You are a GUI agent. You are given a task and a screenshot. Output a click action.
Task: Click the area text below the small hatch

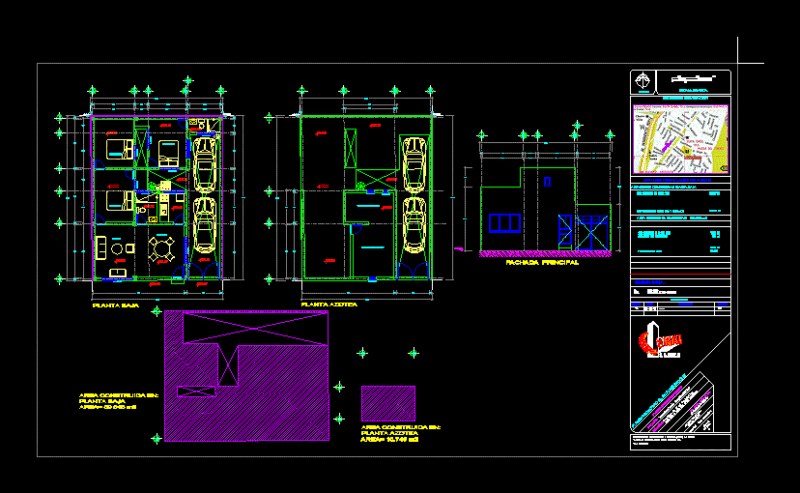401,433
